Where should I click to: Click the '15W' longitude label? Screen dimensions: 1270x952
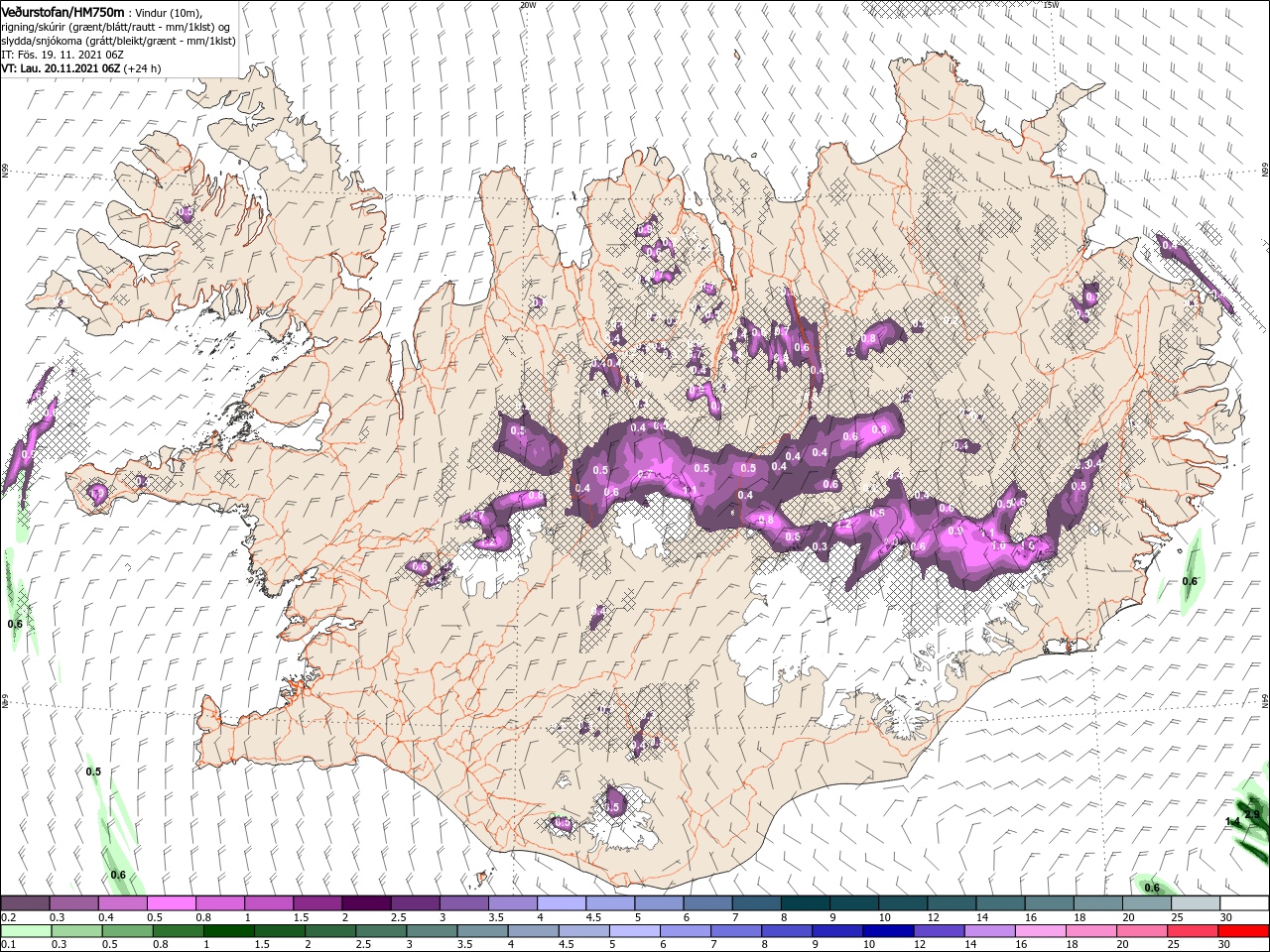(1051, 5)
